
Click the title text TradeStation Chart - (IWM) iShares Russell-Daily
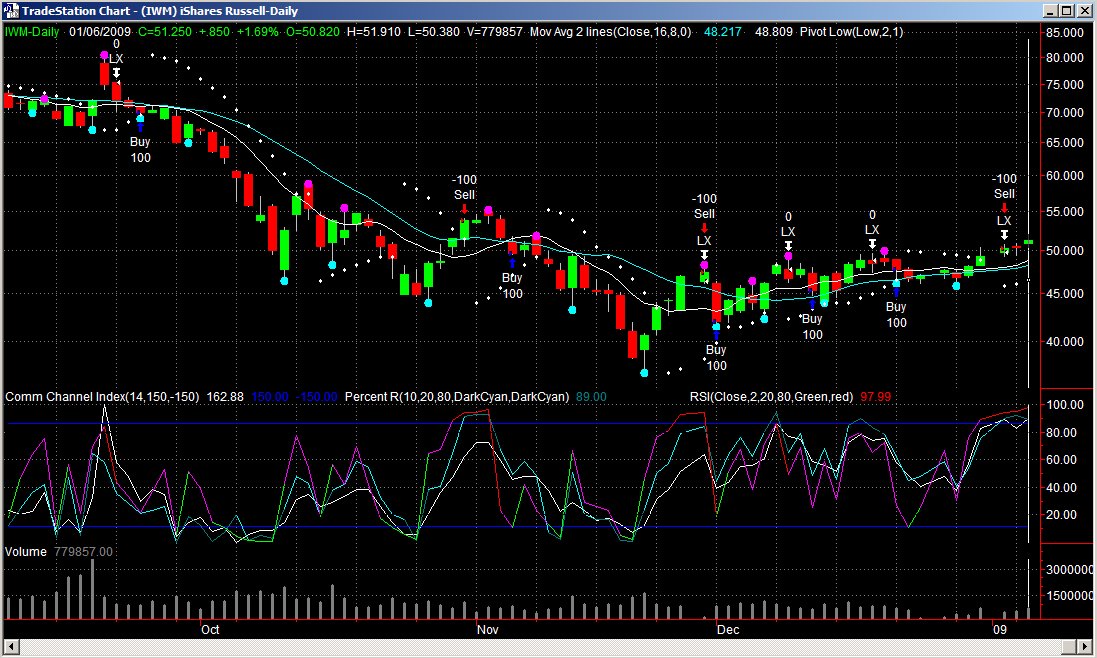160,11
